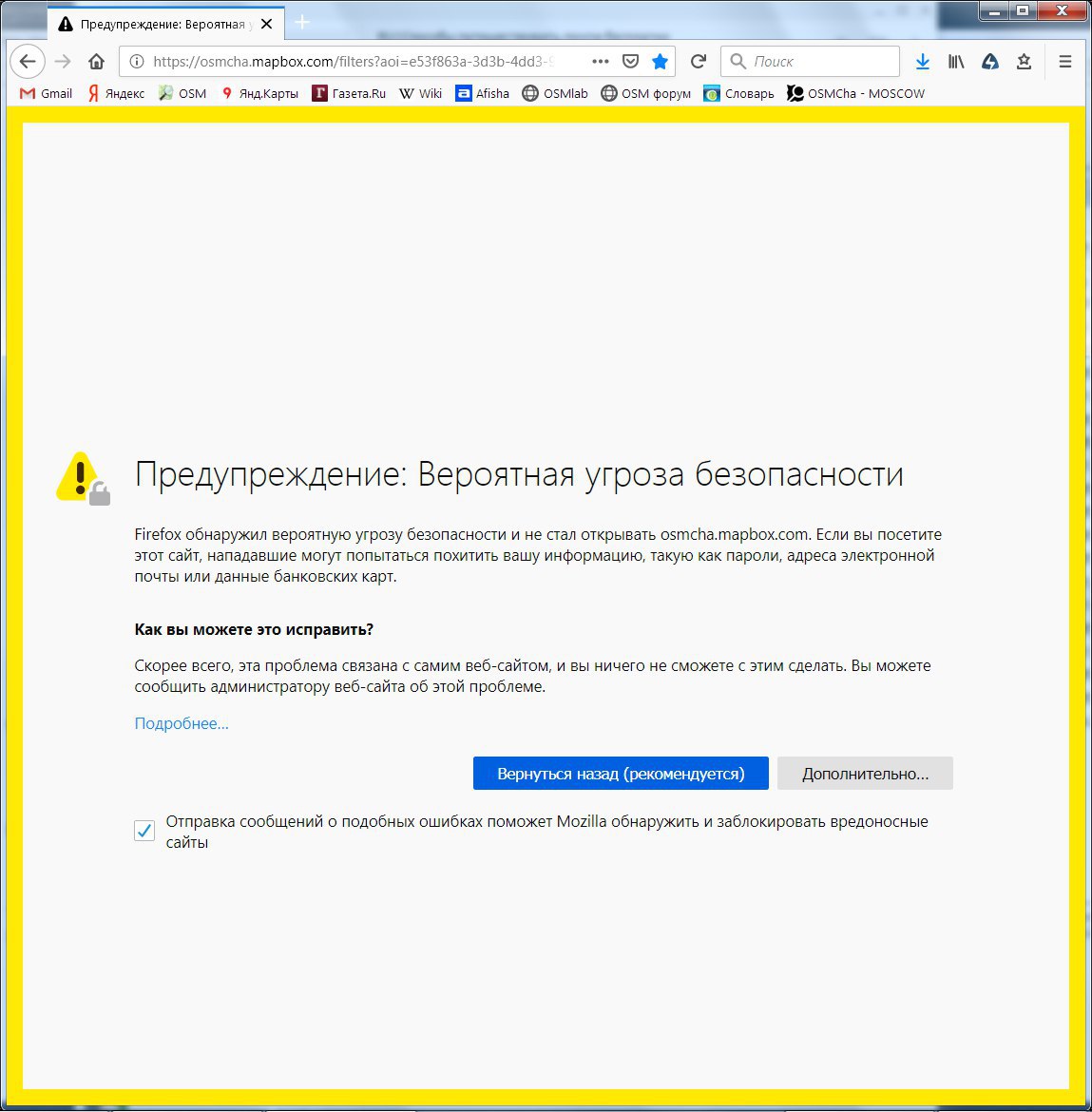
Task: Maximize the Firefox window
Action: point(1023,10)
